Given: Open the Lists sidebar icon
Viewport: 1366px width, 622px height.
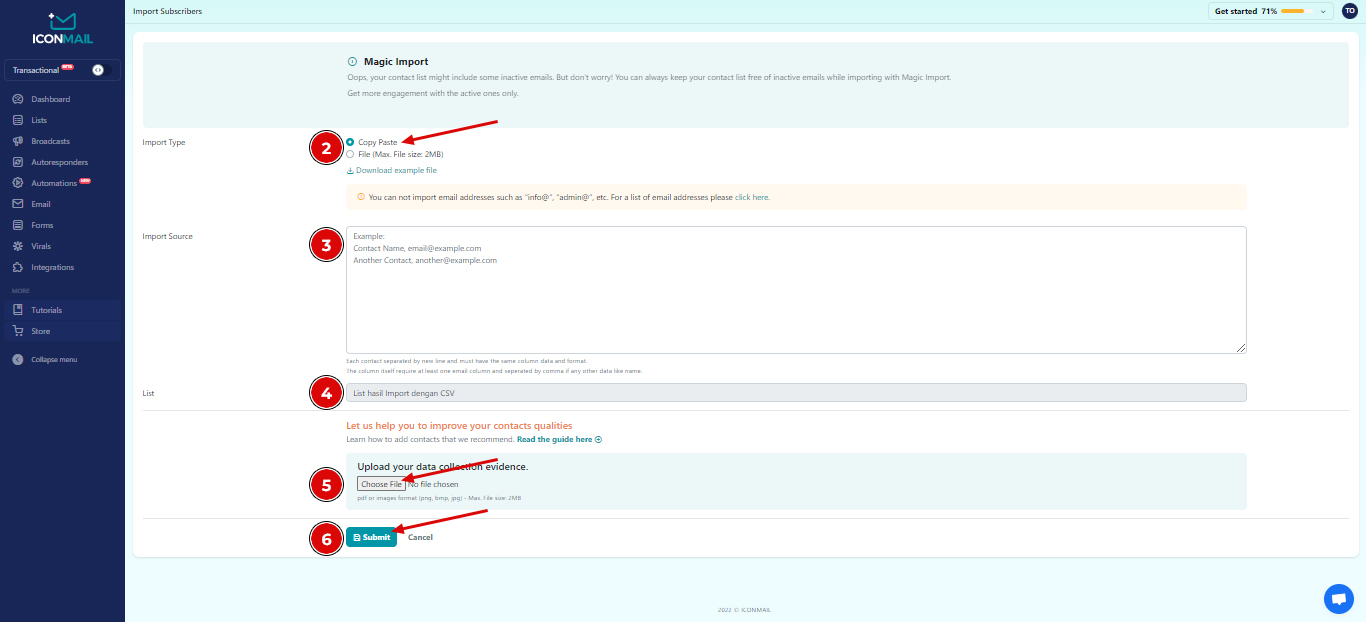Looking at the screenshot, I should tap(18, 120).
